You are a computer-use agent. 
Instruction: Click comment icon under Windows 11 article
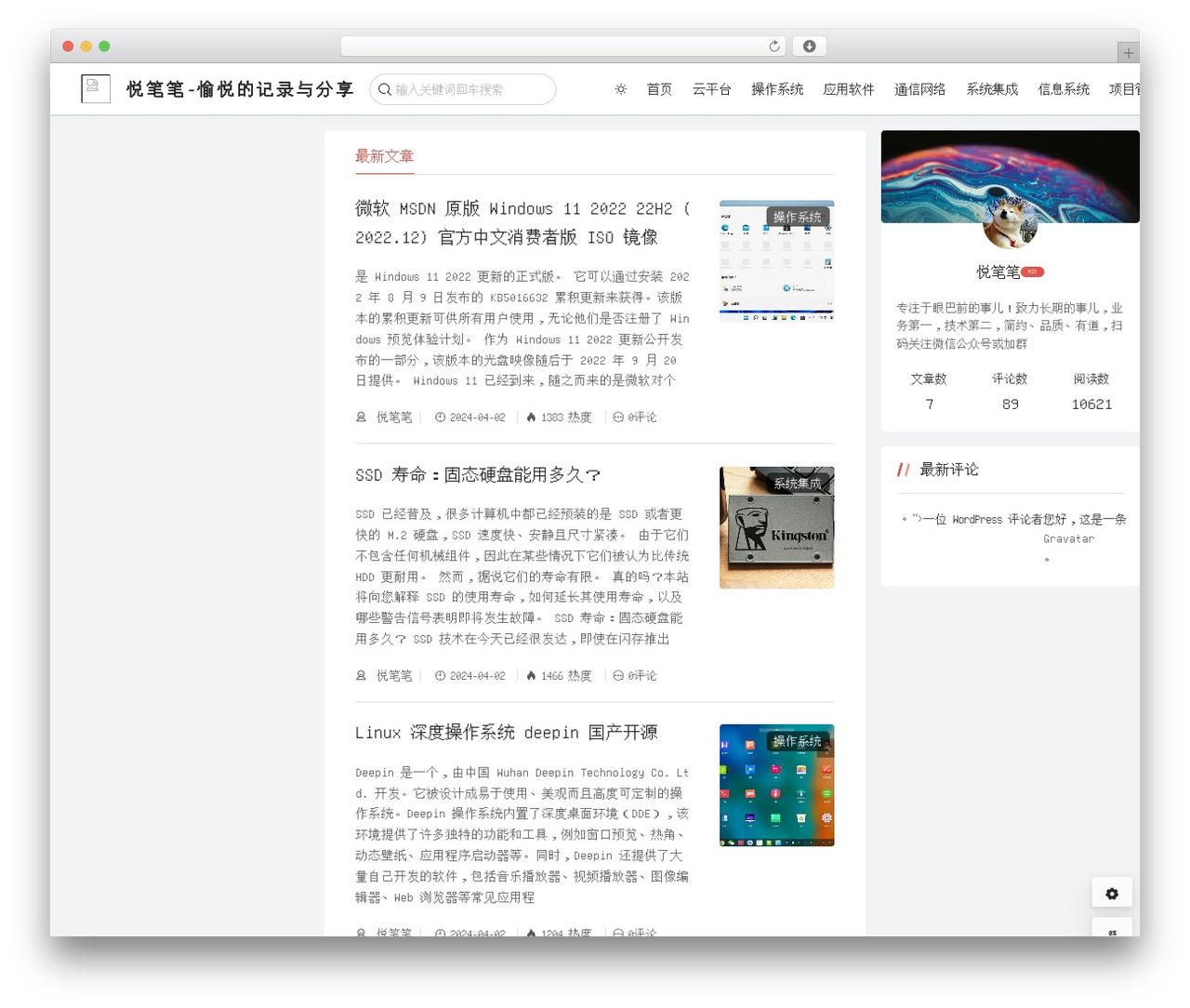[618, 418]
